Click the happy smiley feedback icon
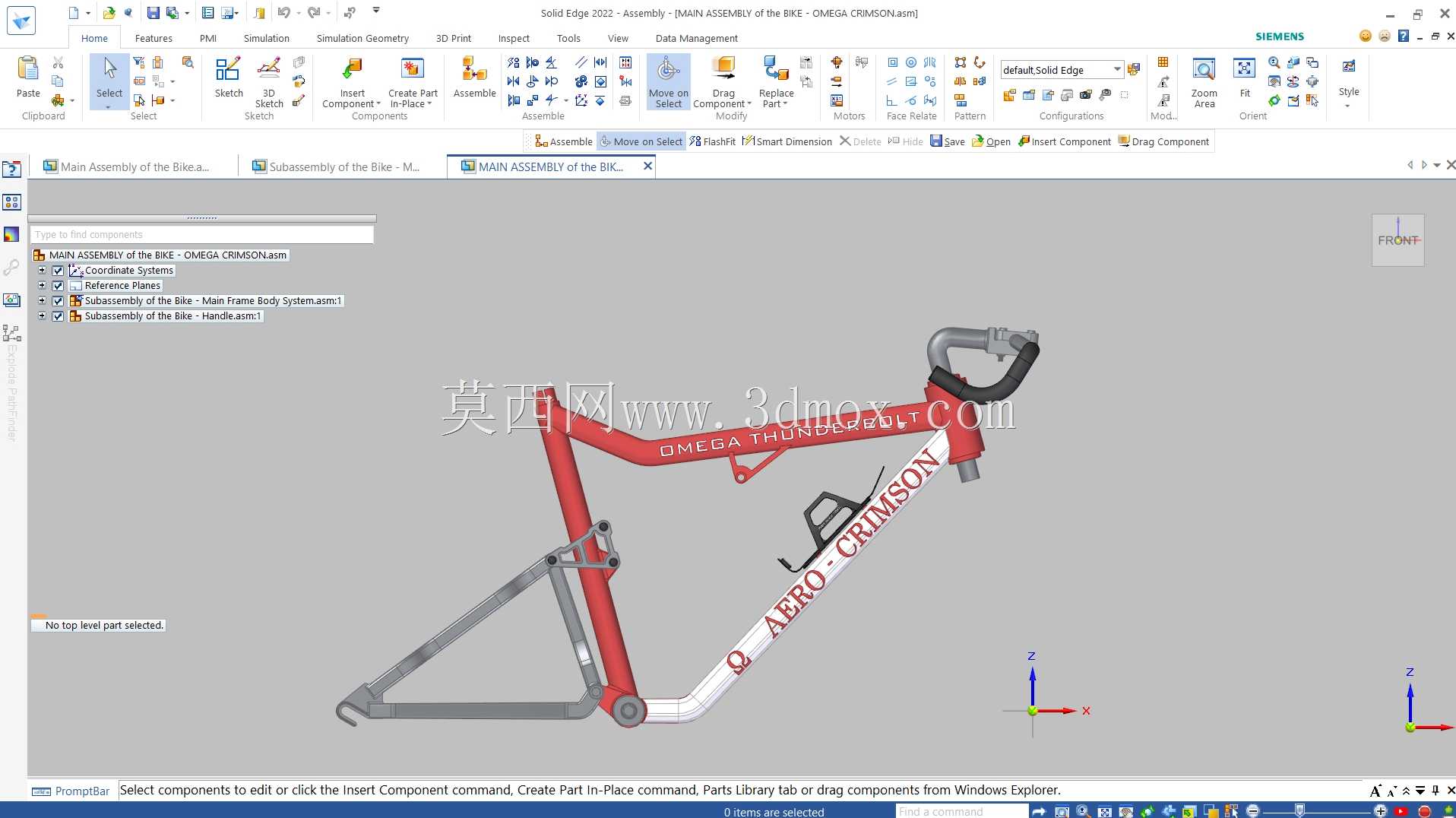1456x818 pixels. pos(1366,36)
